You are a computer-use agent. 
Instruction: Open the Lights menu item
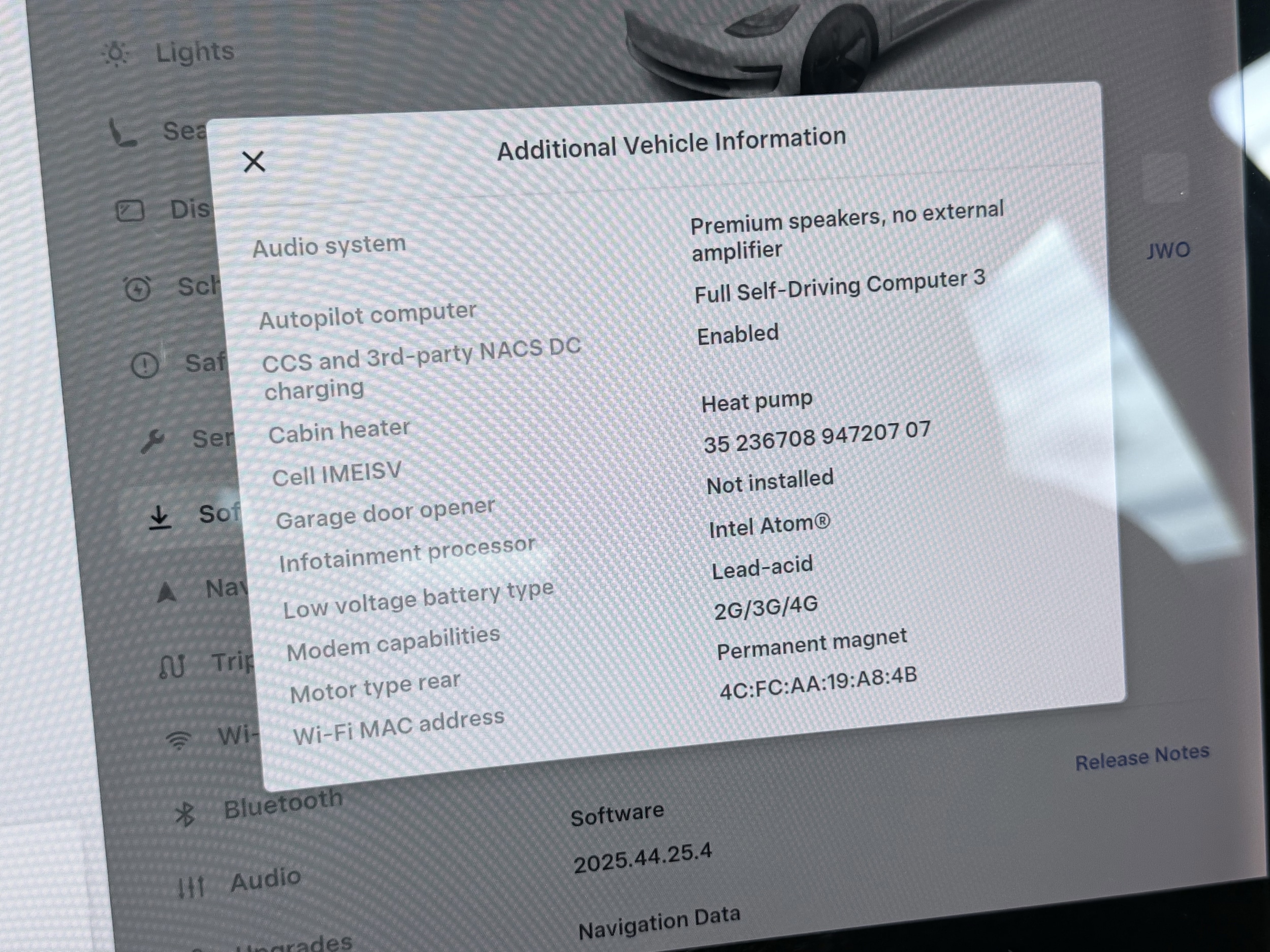(x=195, y=52)
